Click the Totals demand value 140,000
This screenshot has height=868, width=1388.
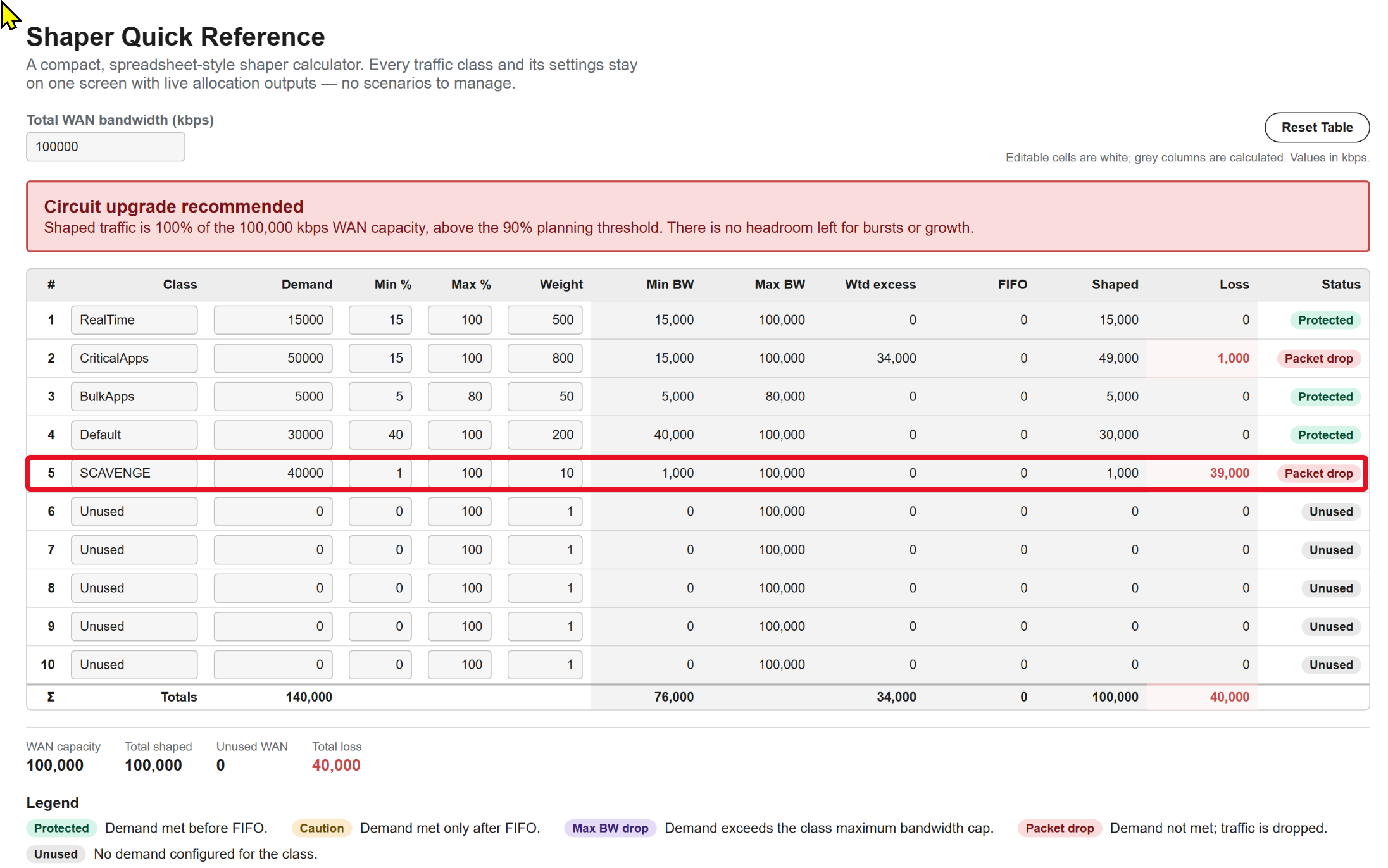tap(309, 697)
